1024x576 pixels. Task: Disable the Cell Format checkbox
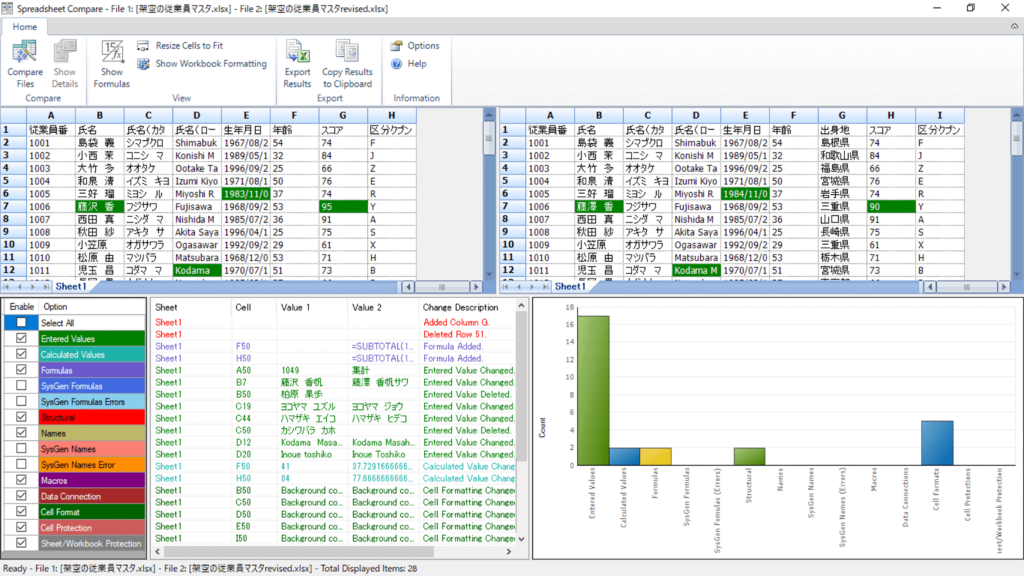(20, 512)
